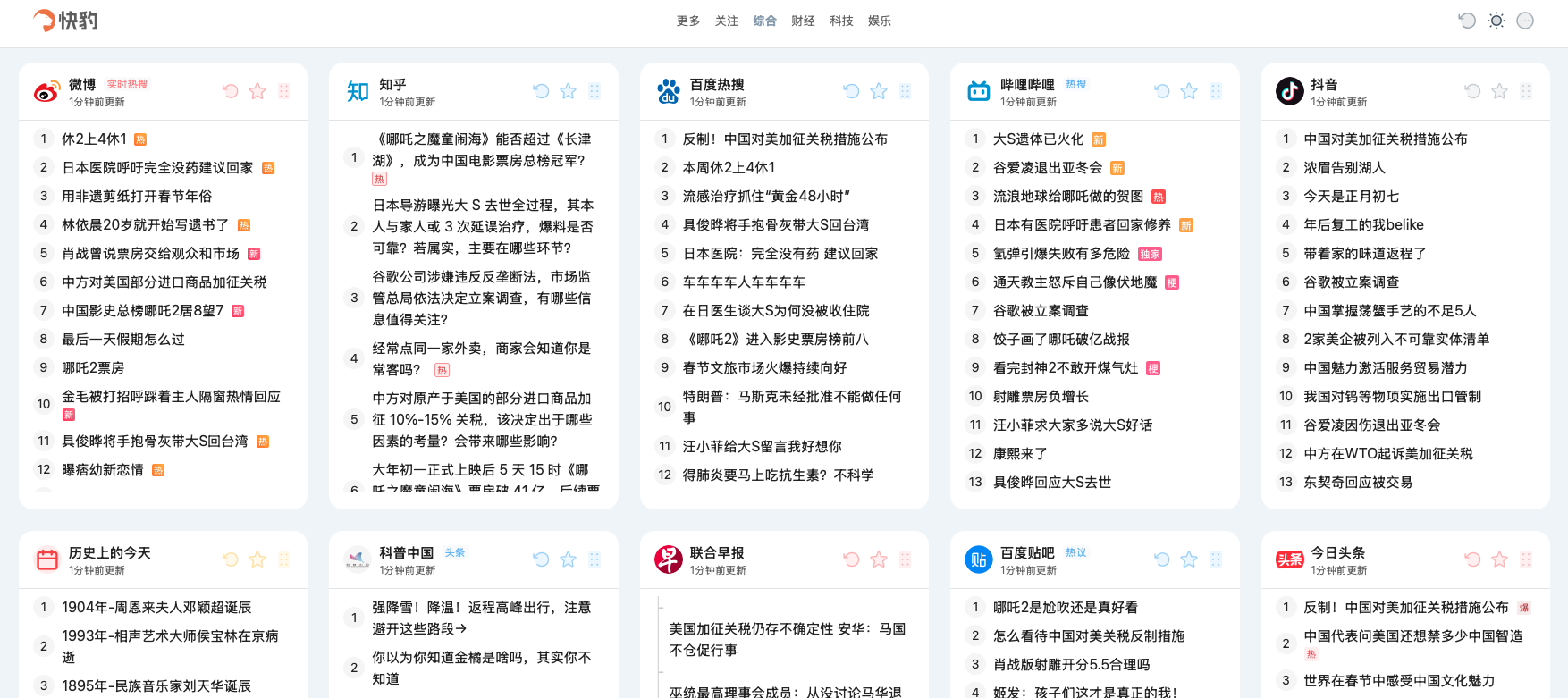This screenshot has height=698, width=1568.
Task: Open 百度贴吧 item 哪吒2是尬吹还是真好看
Action: tap(1066, 608)
